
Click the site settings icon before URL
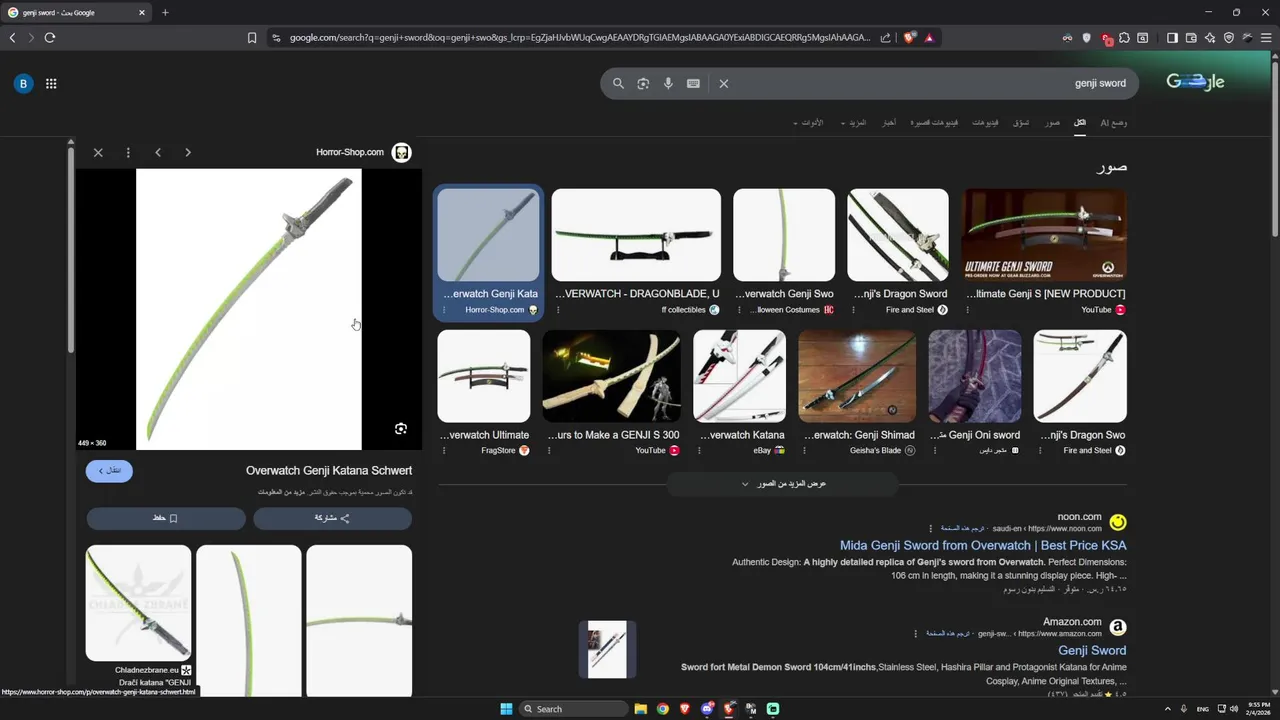276,38
